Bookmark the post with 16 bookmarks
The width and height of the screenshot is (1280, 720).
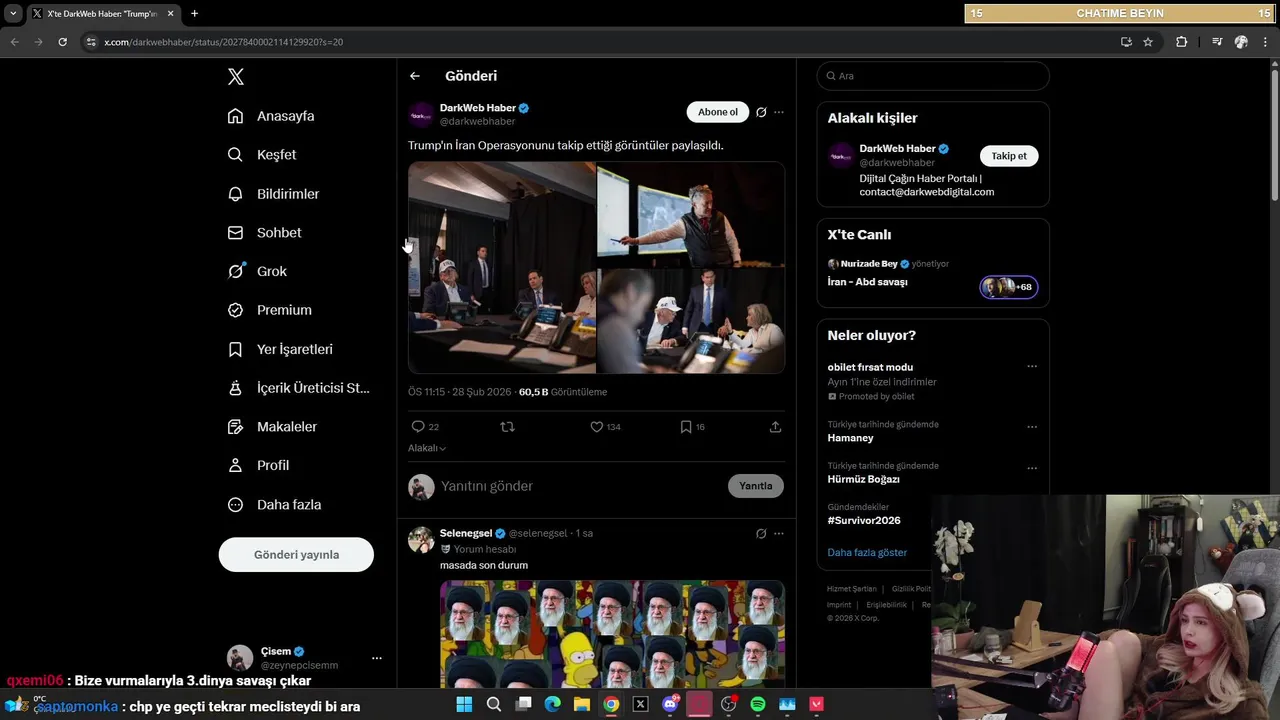coord(686,427)
